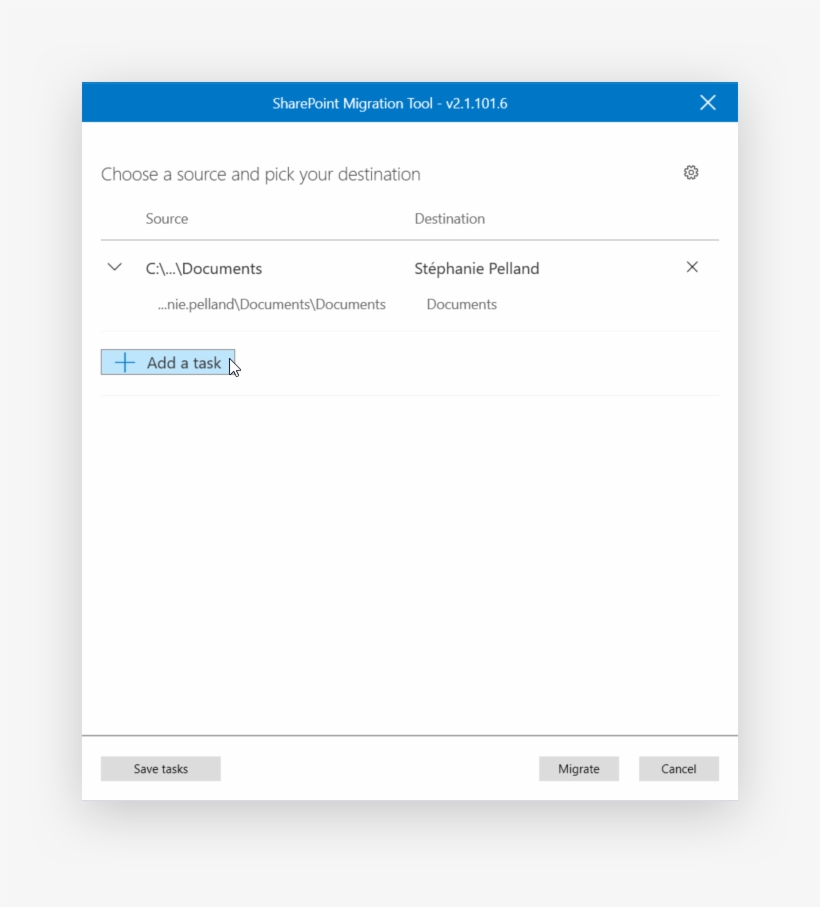The height and width of the screenshot is (907, 820).
Task: Click the Source column header
Action: pos(166,218)
